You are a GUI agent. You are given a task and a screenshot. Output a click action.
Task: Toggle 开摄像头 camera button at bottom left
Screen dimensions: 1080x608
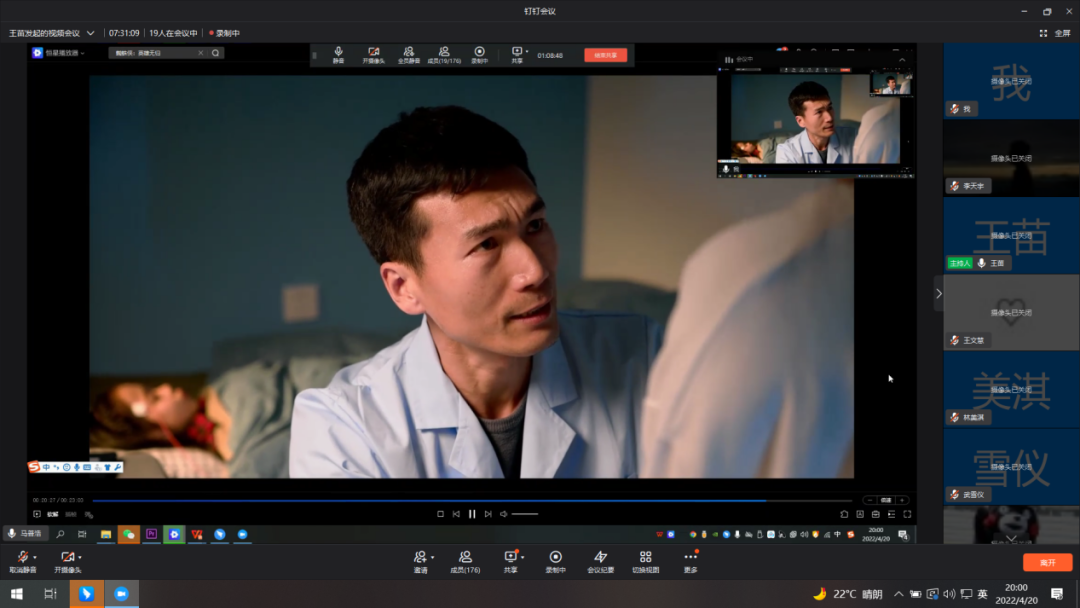(x=67, y=558)
